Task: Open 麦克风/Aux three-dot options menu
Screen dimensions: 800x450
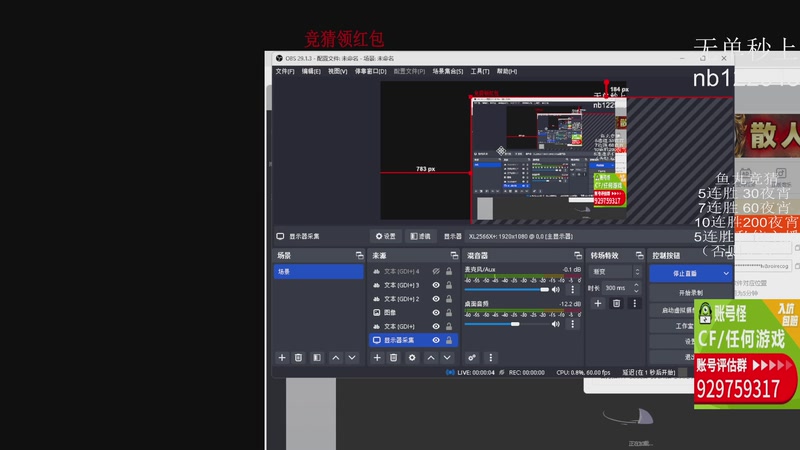Action: [572, 289]
